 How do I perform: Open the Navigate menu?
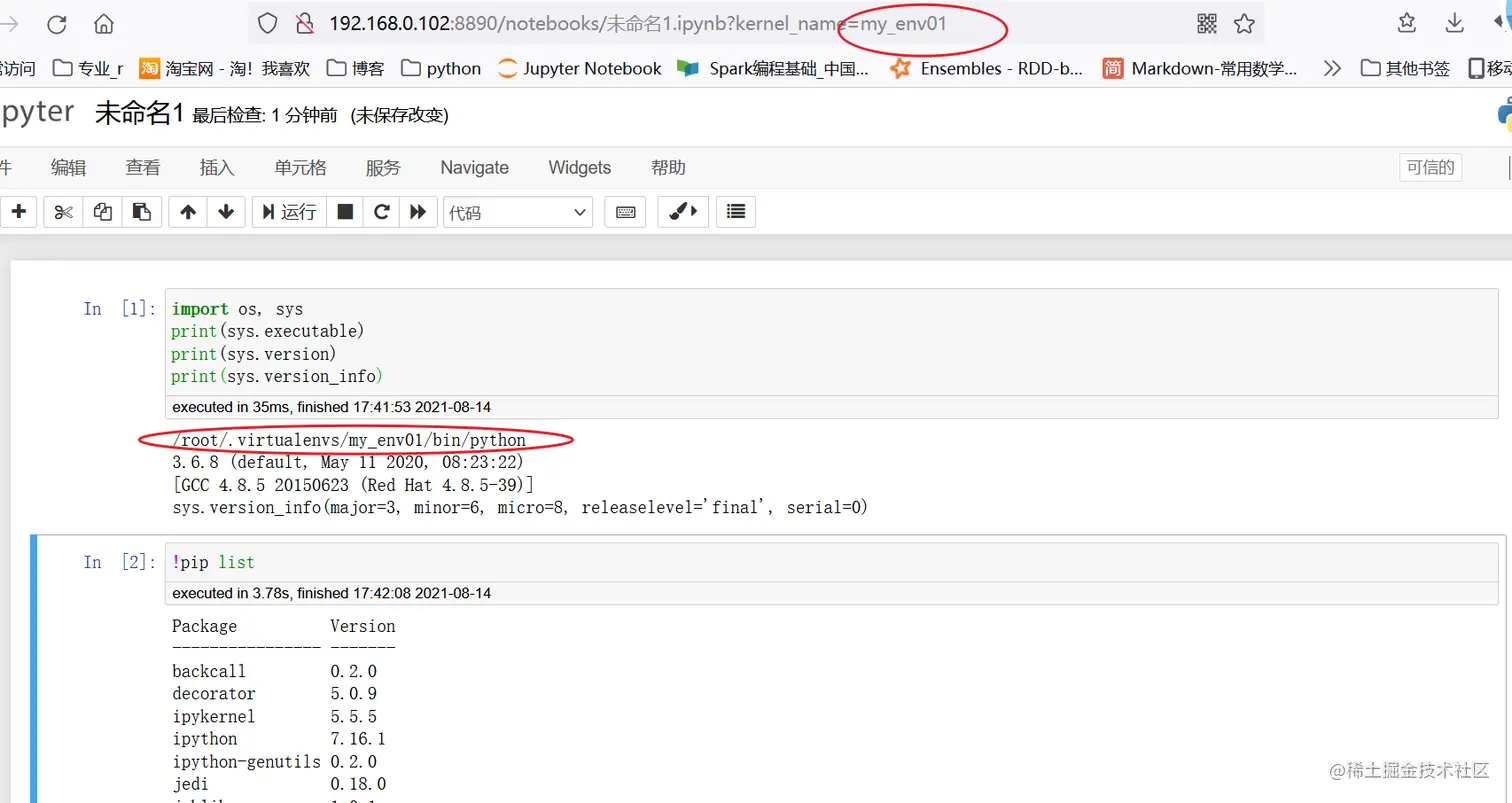tap(475, 167)
